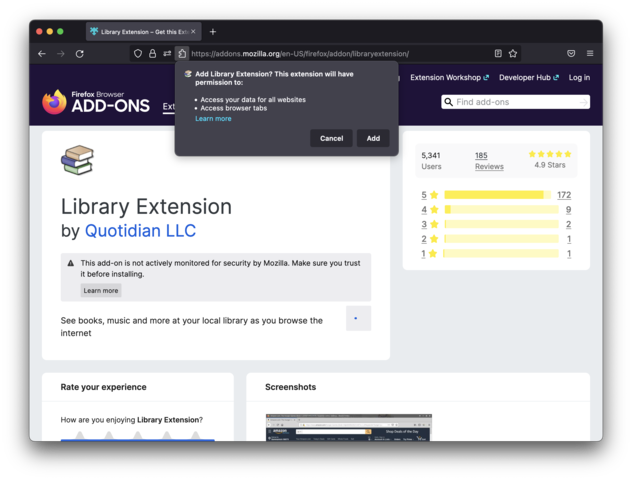Open the 9 four-star reviews count

[x=568, y=210]
